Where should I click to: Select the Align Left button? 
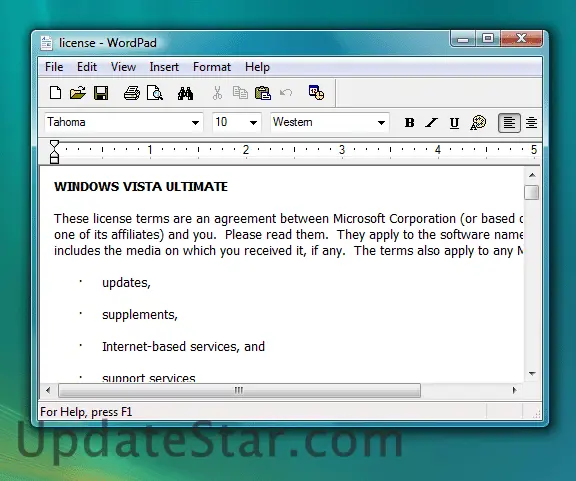click(x=509, y=123)
